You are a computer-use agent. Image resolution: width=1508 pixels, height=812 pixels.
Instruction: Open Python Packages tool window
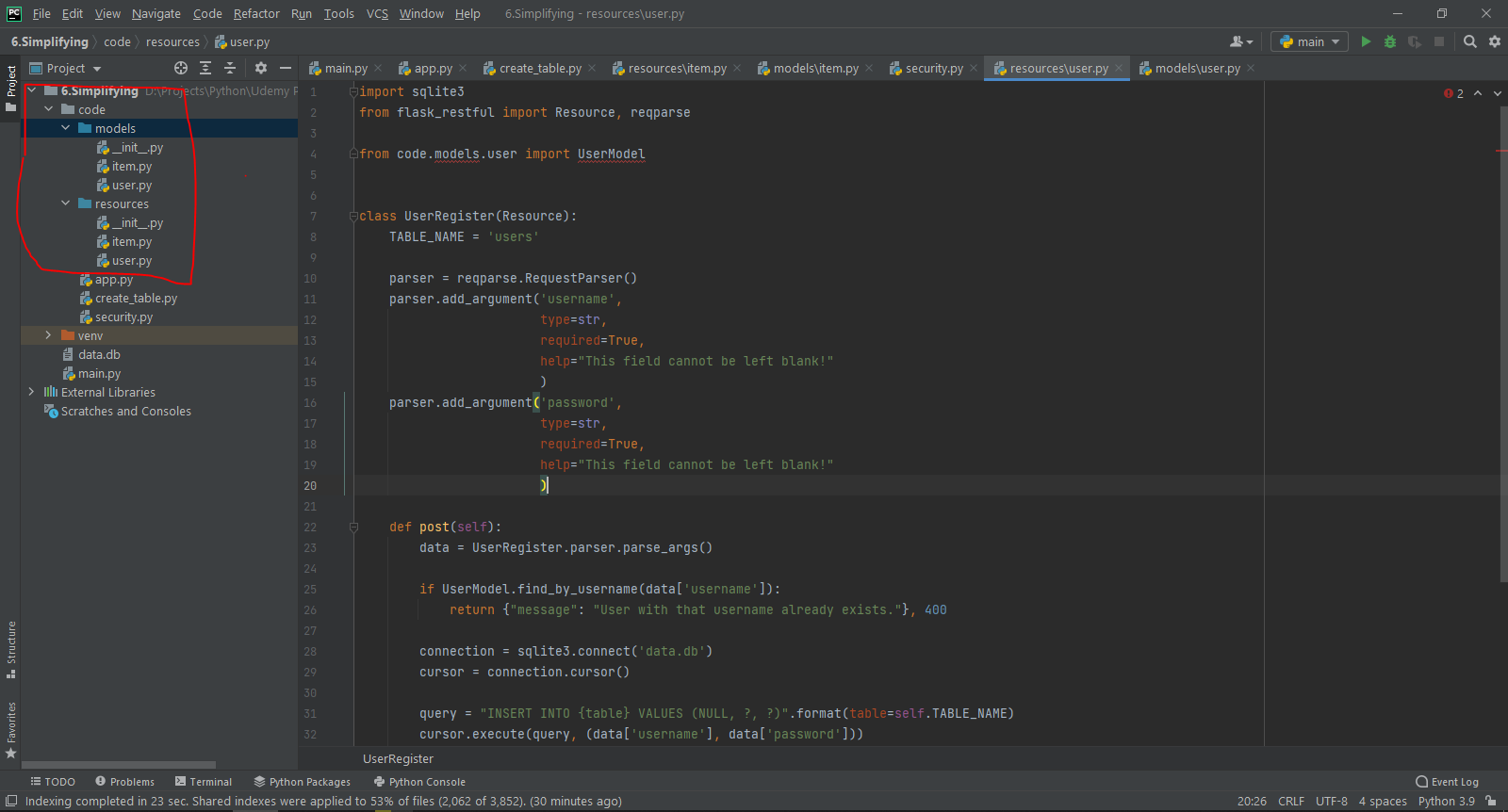pyautogui.click(x=303, y=782)
